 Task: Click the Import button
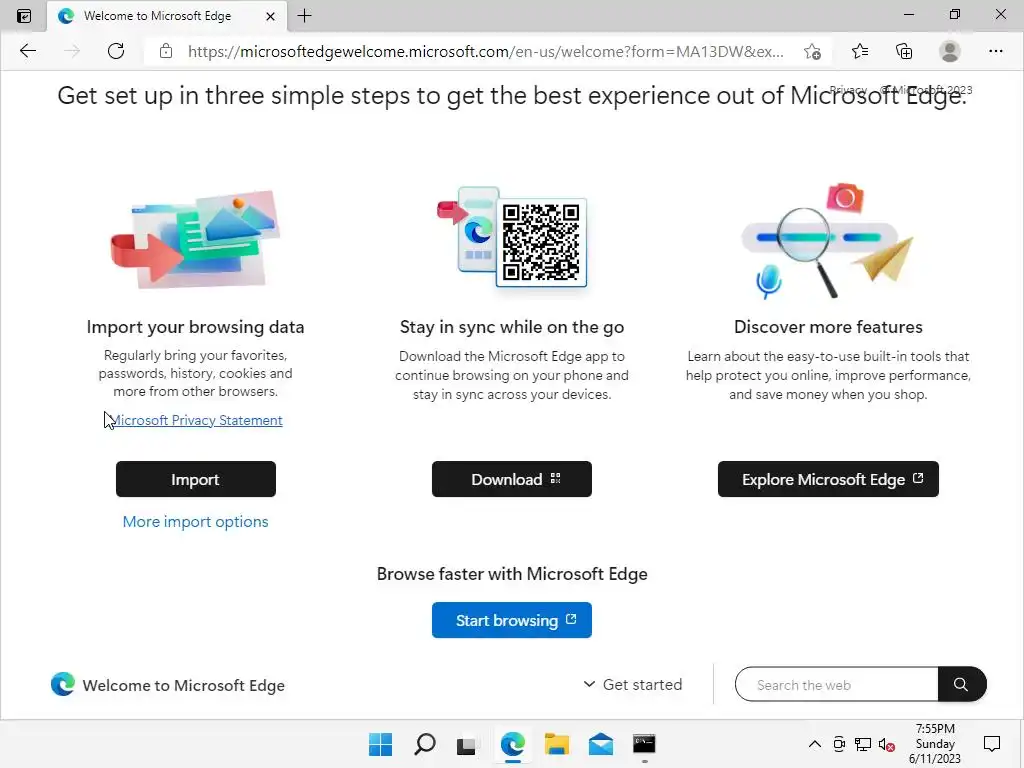pyautogui.click(x=196, y=479)
